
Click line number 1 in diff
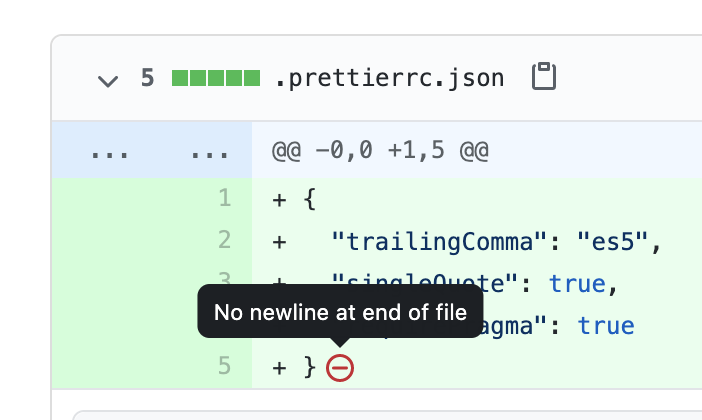(x=225, y=198)
